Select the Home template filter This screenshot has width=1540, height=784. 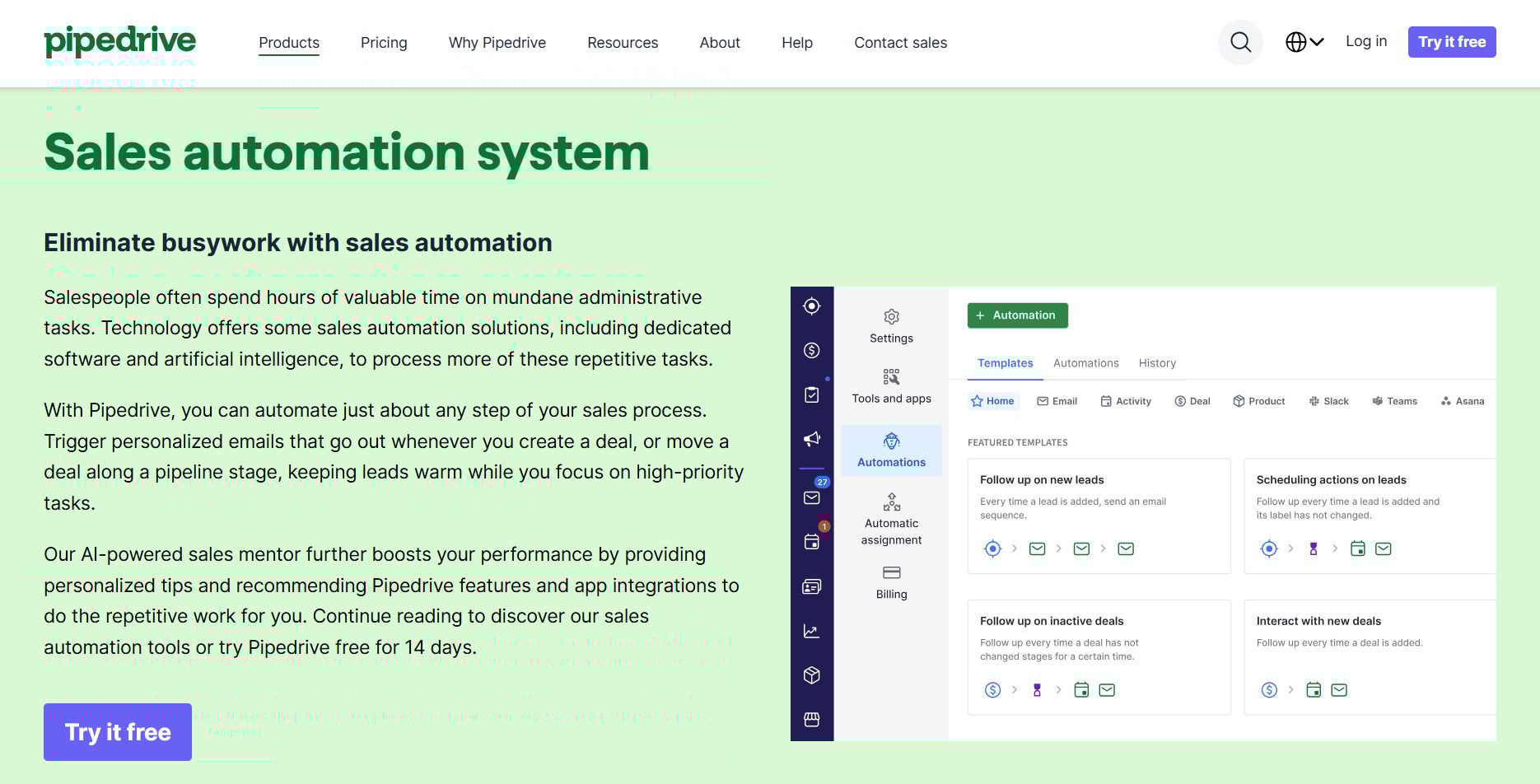[993, 401]
